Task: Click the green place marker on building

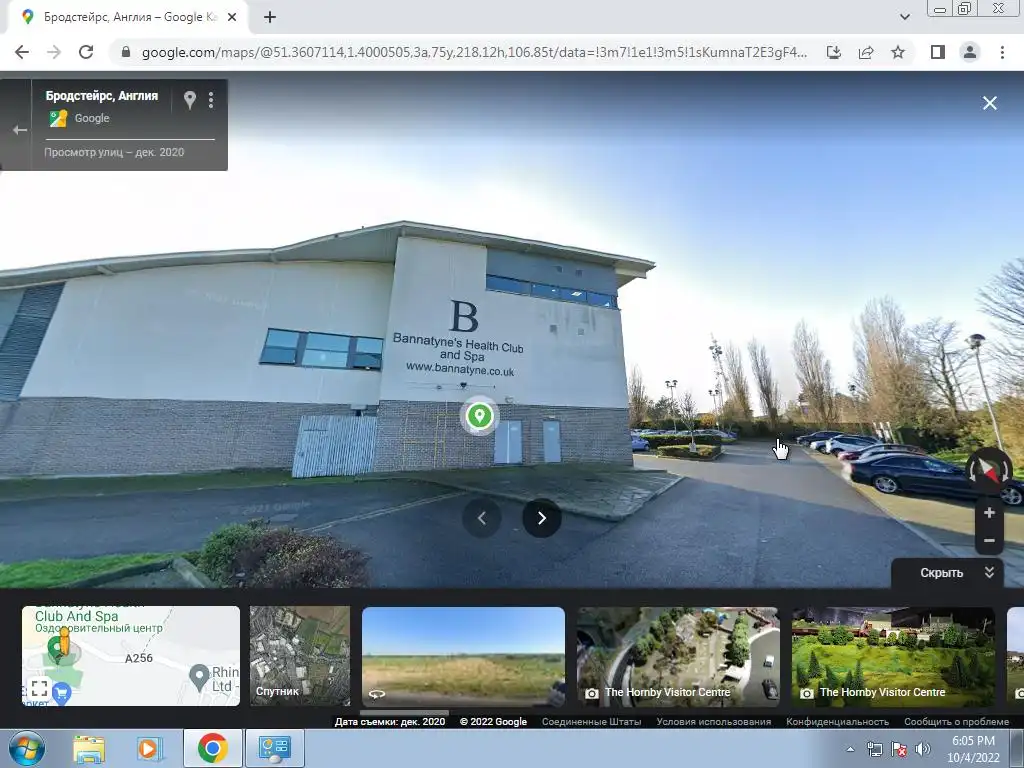Action: coord(479,416)
